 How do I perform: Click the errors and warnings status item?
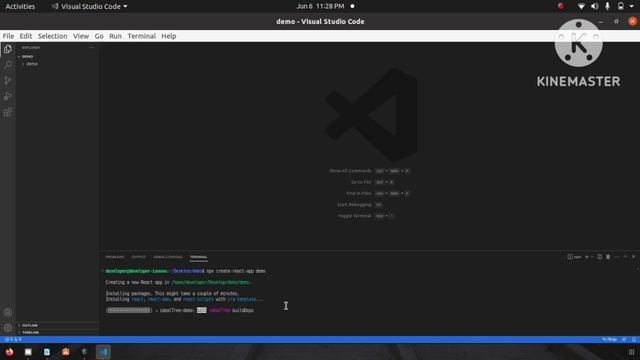click(x=13, y=339)
